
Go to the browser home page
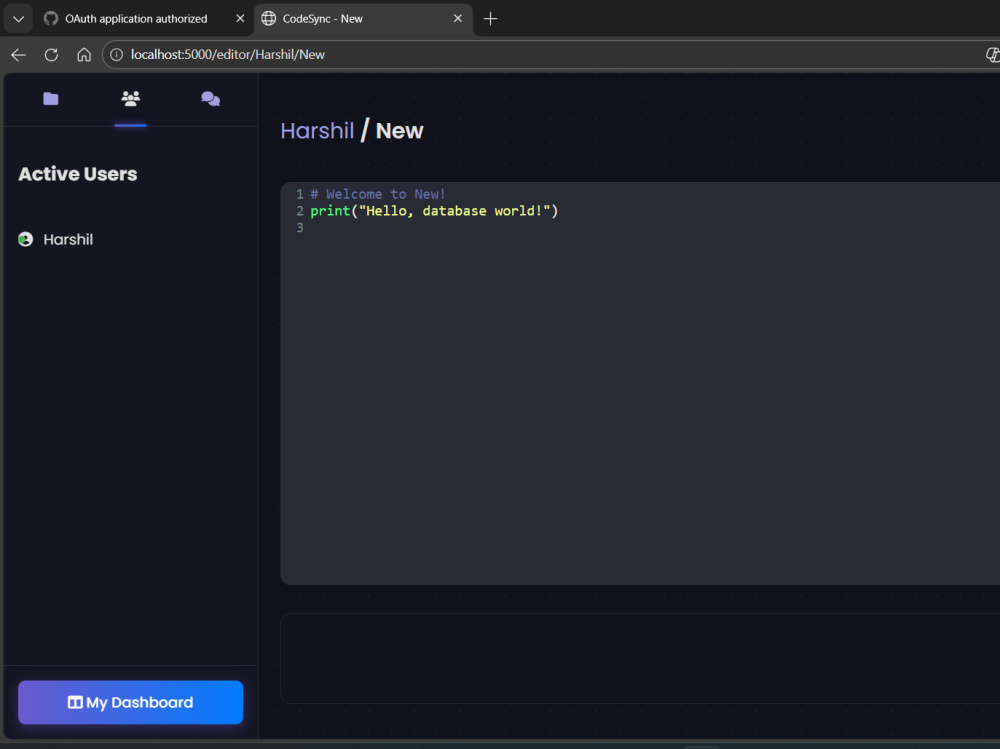click(84, 55)
